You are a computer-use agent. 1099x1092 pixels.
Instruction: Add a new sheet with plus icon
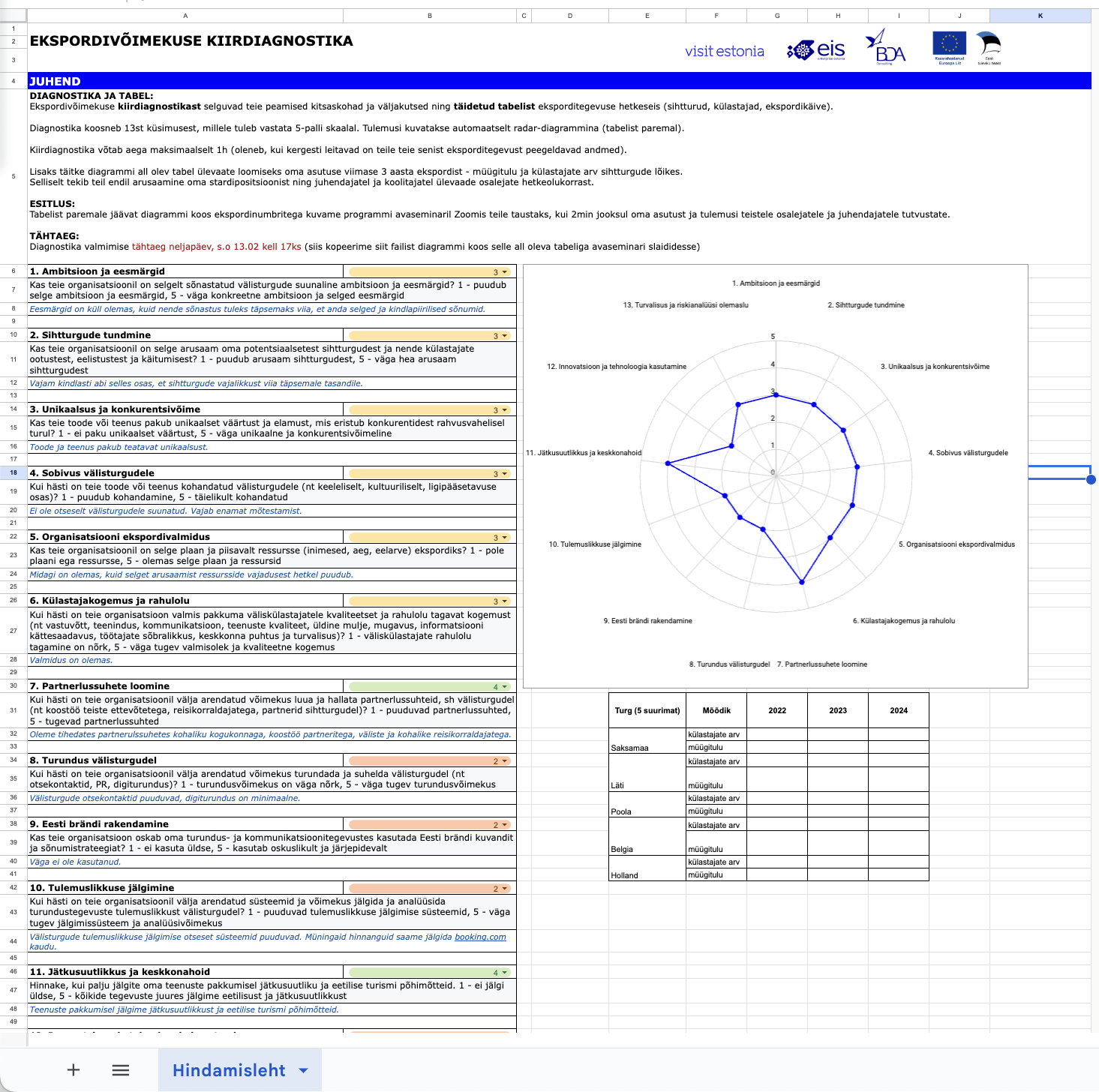tap(74, 1070)
